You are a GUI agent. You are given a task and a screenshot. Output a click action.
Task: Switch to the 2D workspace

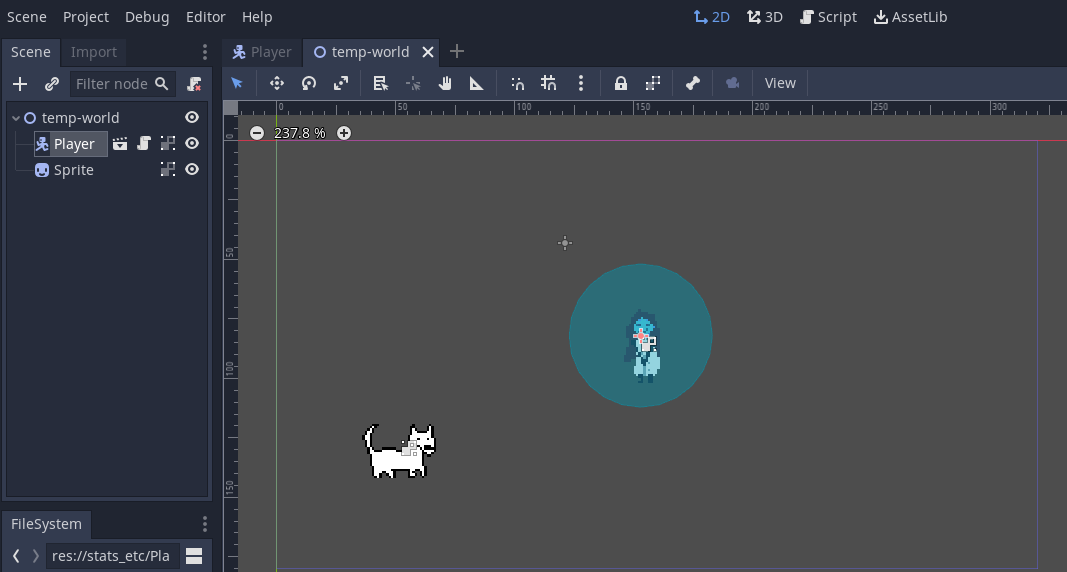(x=712, y=17)
